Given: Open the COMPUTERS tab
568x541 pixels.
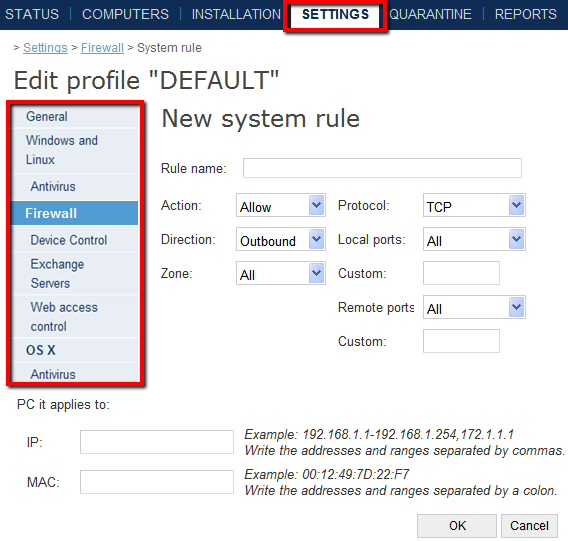Looking at the screenshot, I should click(125, 14).
